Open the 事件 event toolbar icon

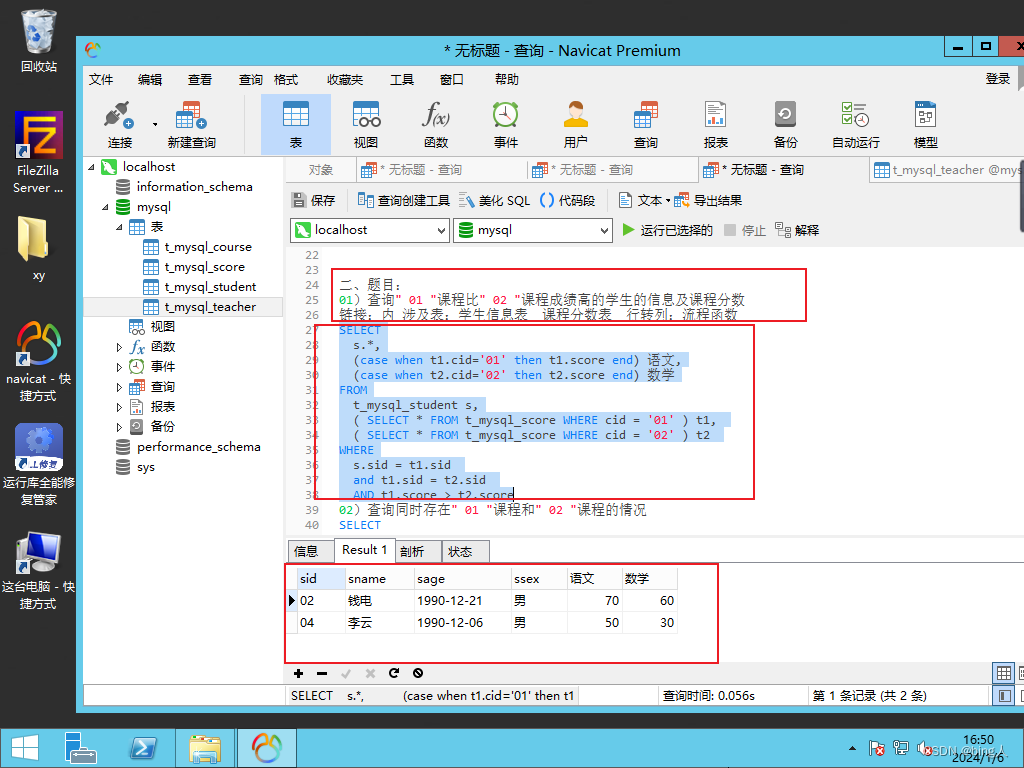click(505, 125)
